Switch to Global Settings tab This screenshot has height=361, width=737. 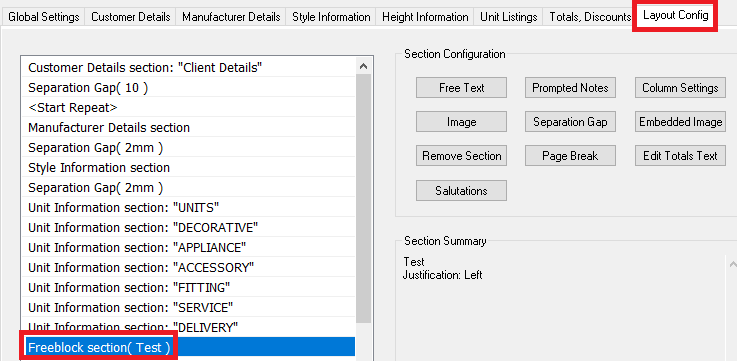tap(44, 17)
